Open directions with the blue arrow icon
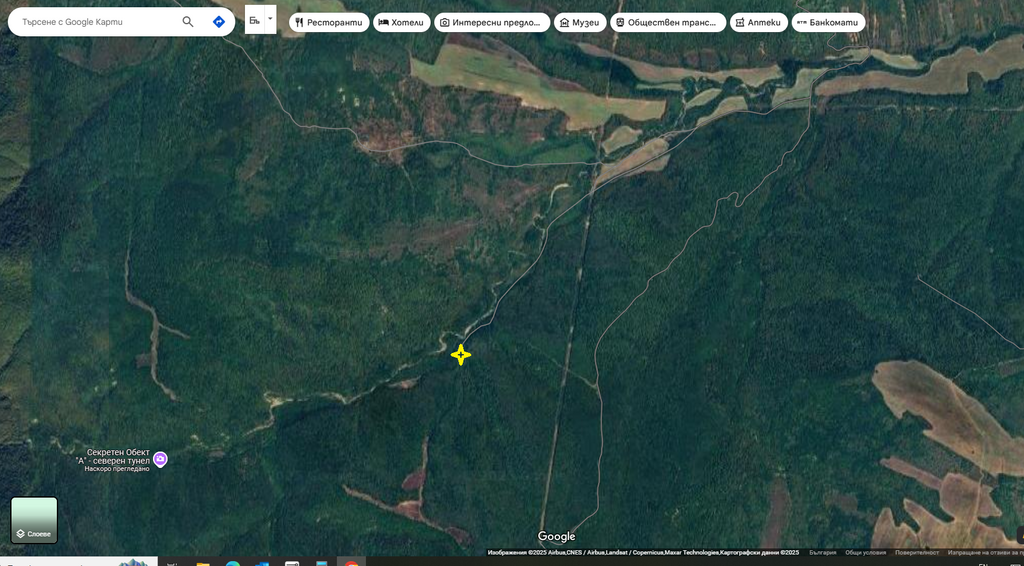Screen dimensions: 1024x566 point(218,21)
